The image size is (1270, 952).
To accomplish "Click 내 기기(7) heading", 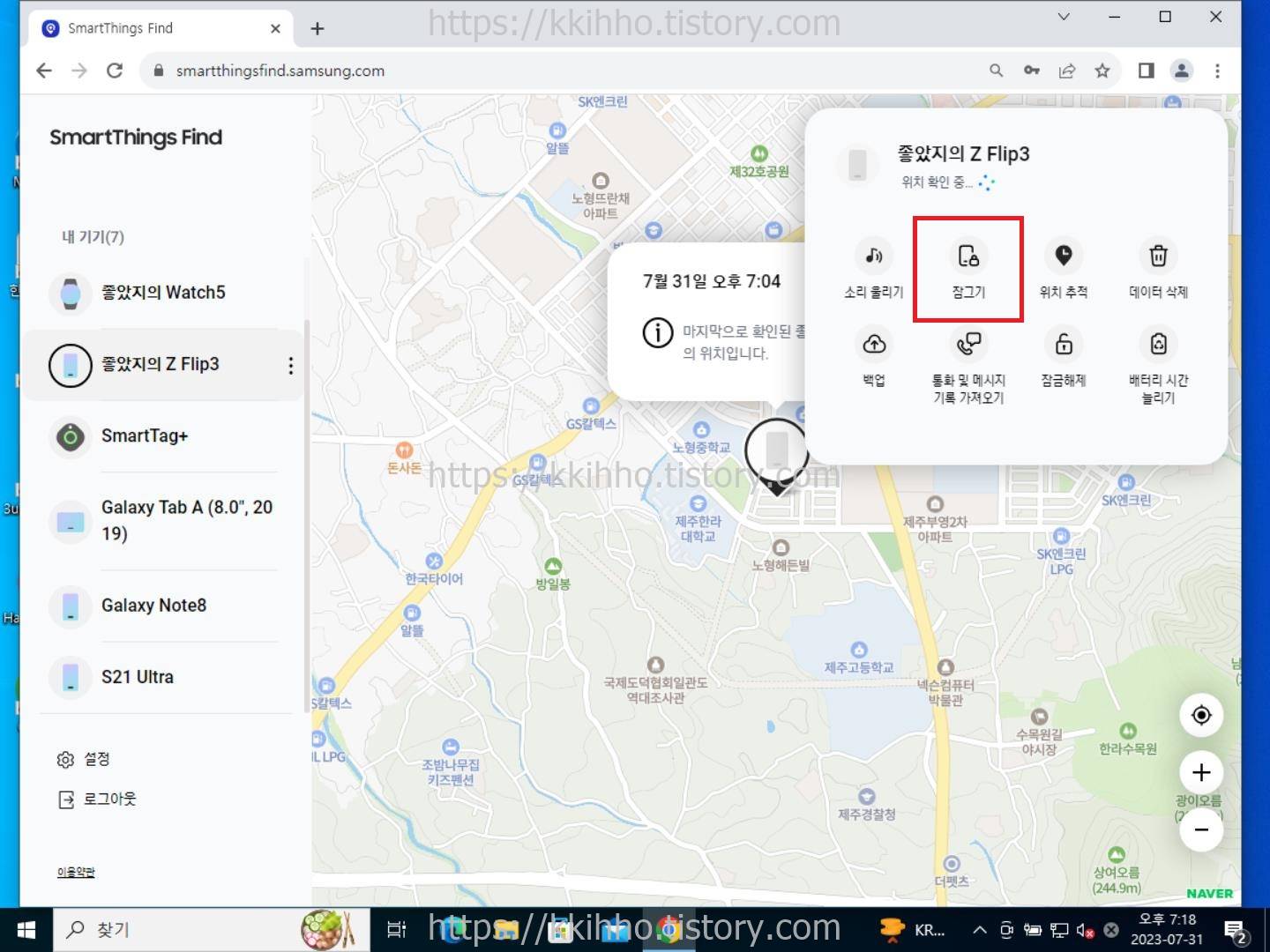I will point(93,236).
